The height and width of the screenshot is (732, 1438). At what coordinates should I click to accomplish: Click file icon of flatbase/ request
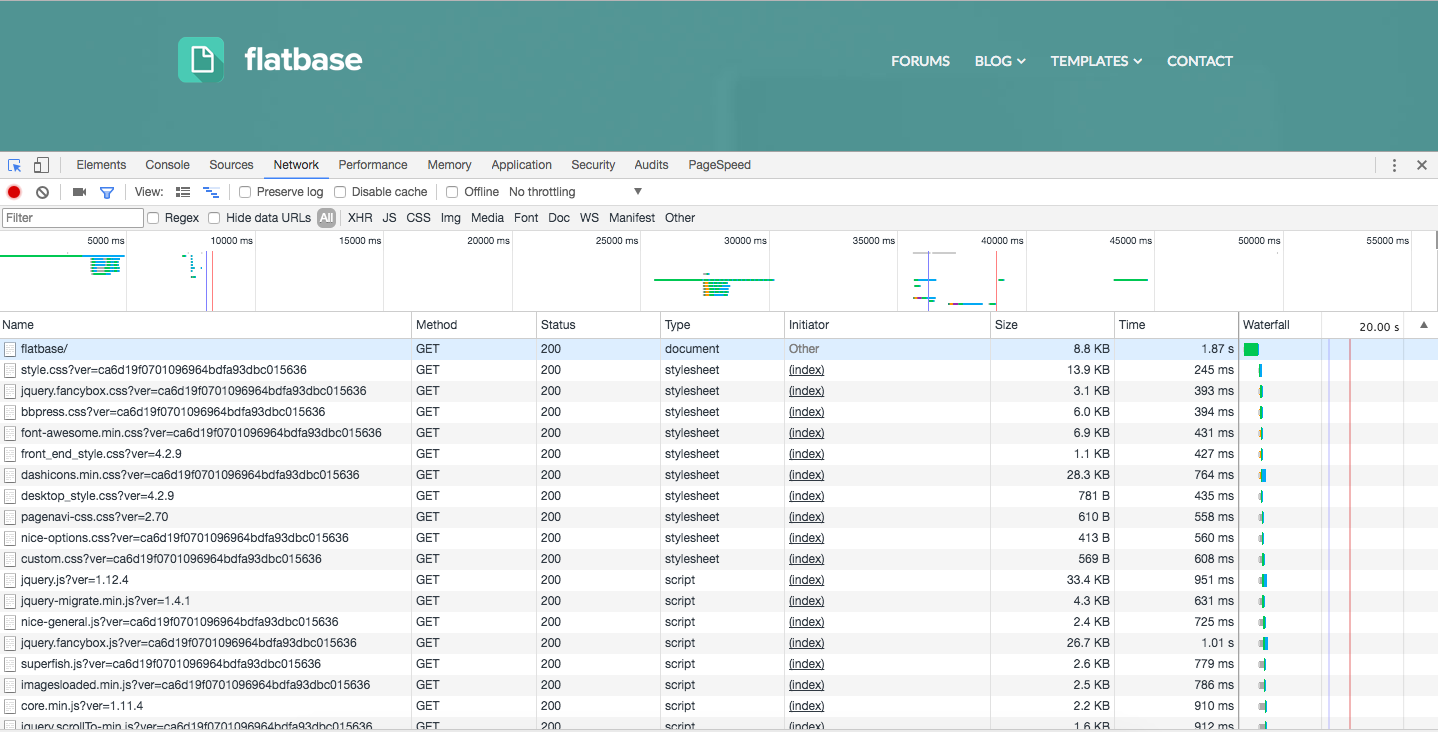click(x=10, y=349)
